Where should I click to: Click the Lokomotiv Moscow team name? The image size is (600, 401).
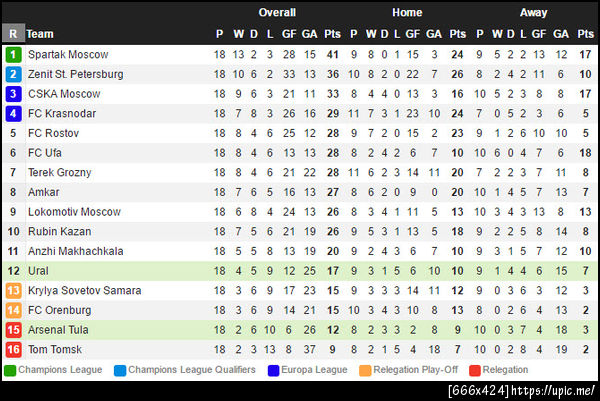tap(74, 212)
